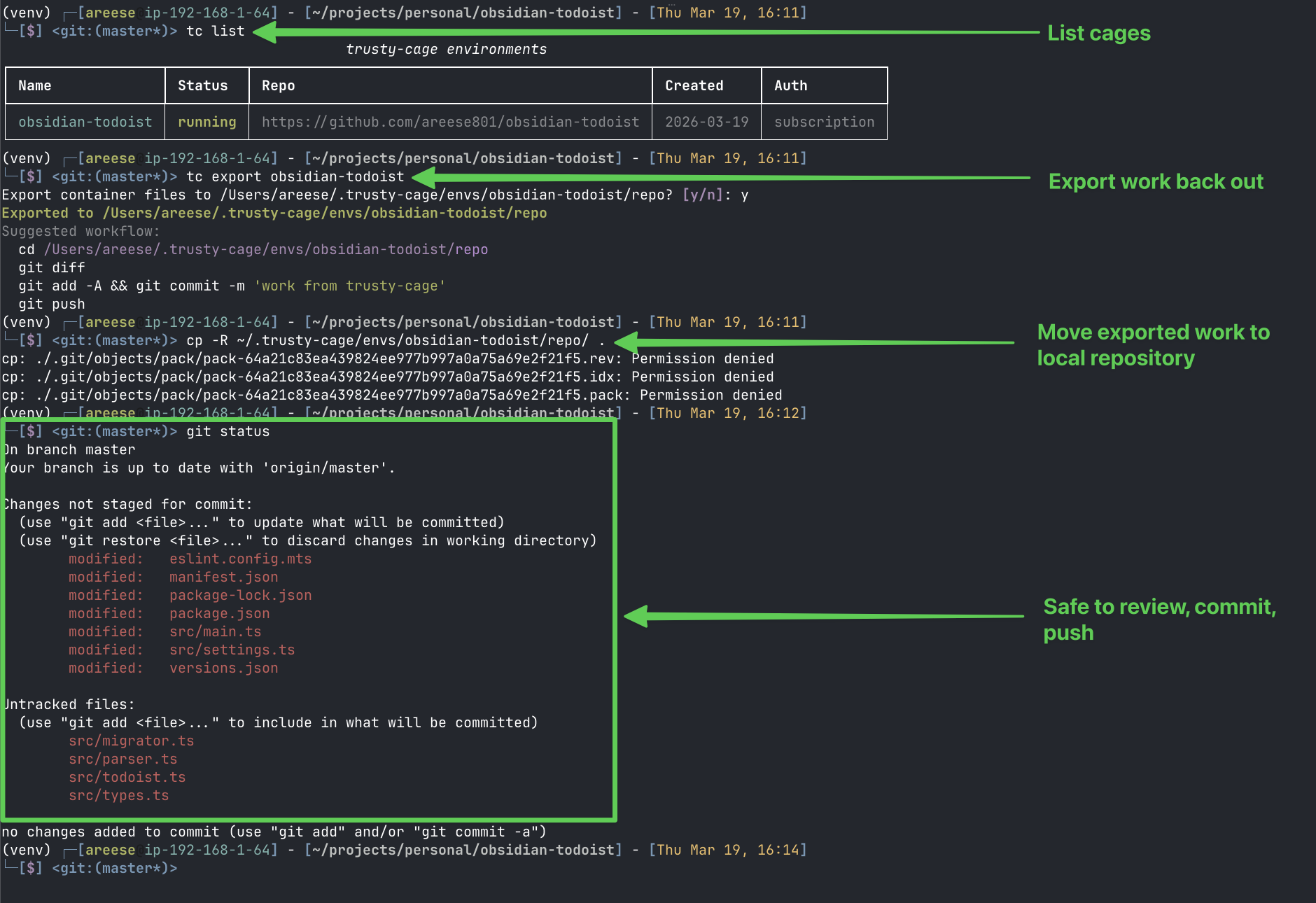The height and width of the screenshot is (903, 1316).
Task: Click the arrowhead pointing at the git status box
Action: (636, 616)
